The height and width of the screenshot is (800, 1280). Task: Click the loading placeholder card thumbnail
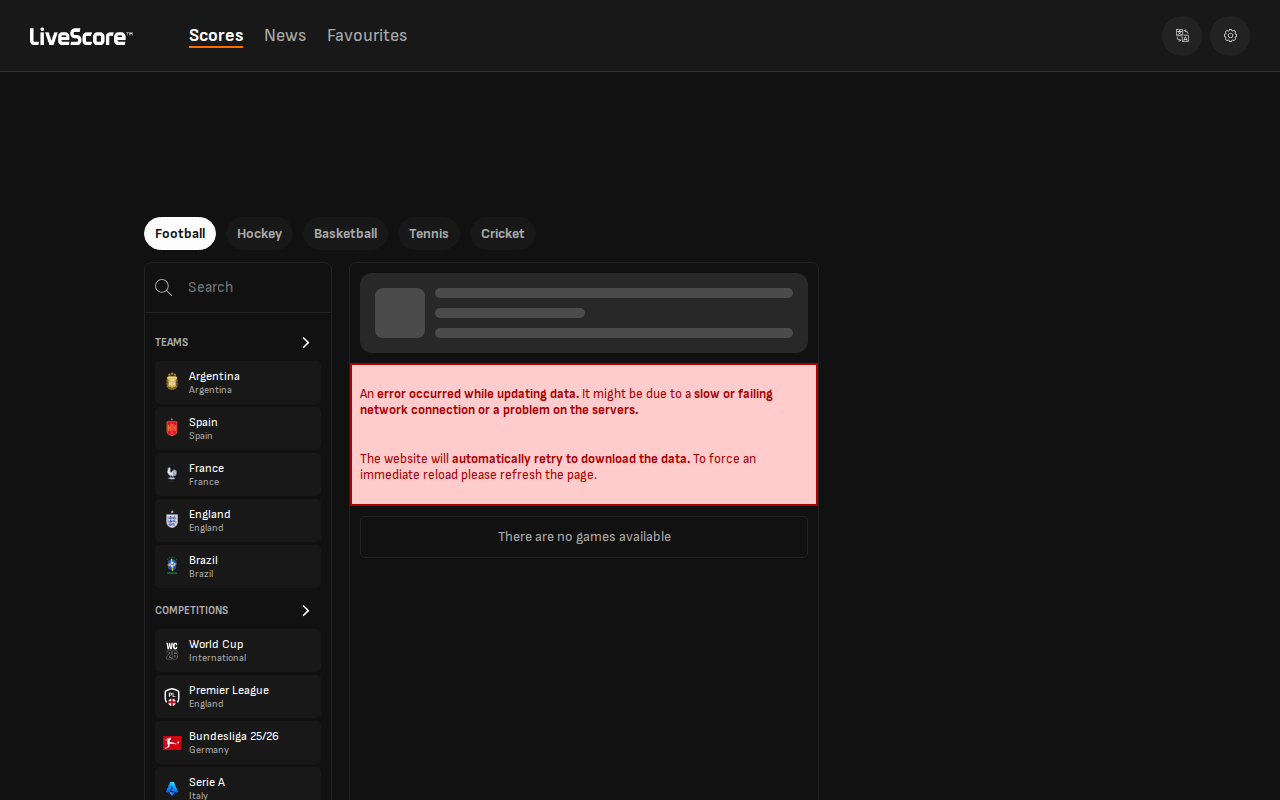click(x=400, y=313)
